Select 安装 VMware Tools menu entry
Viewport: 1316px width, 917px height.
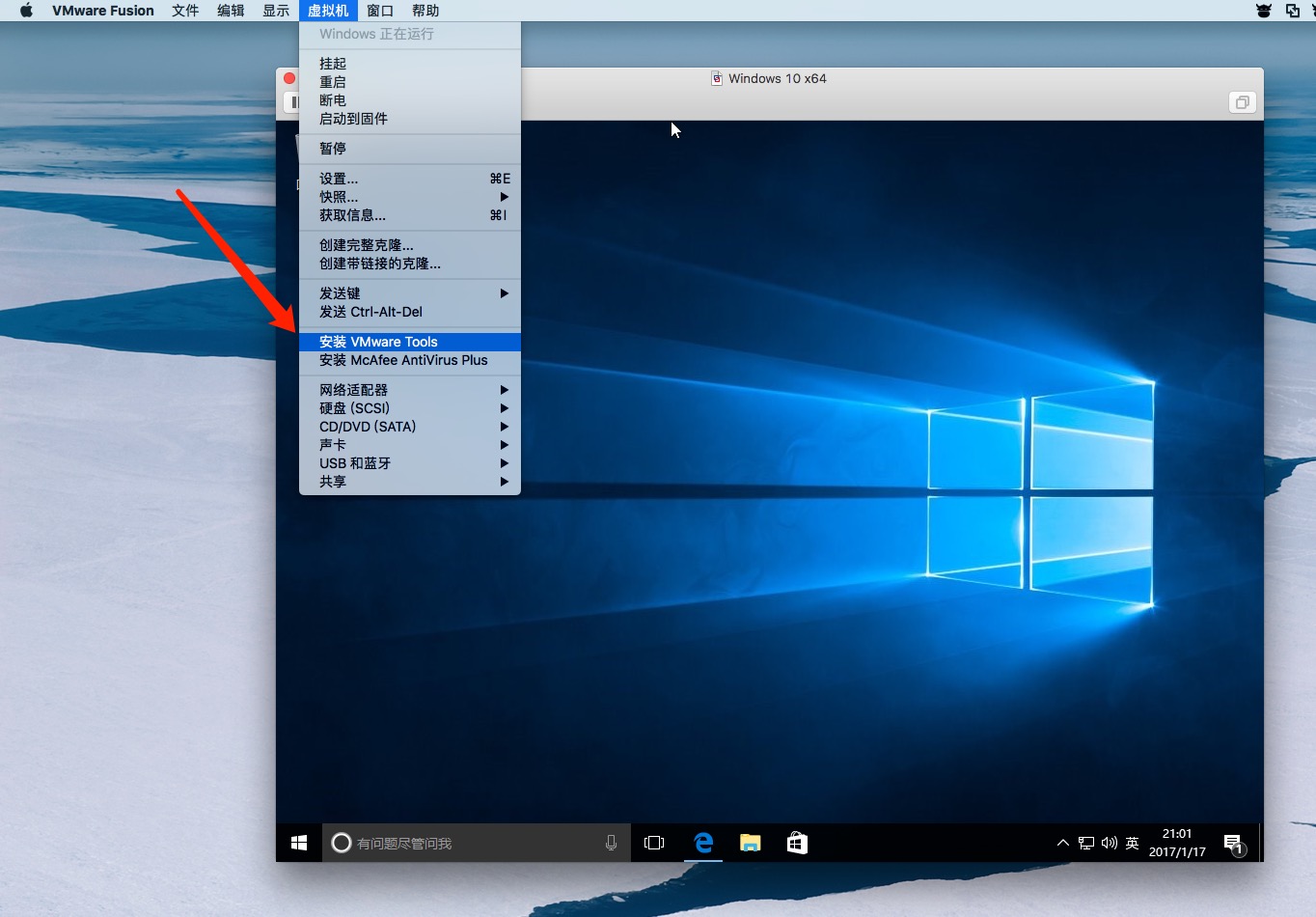410,342
